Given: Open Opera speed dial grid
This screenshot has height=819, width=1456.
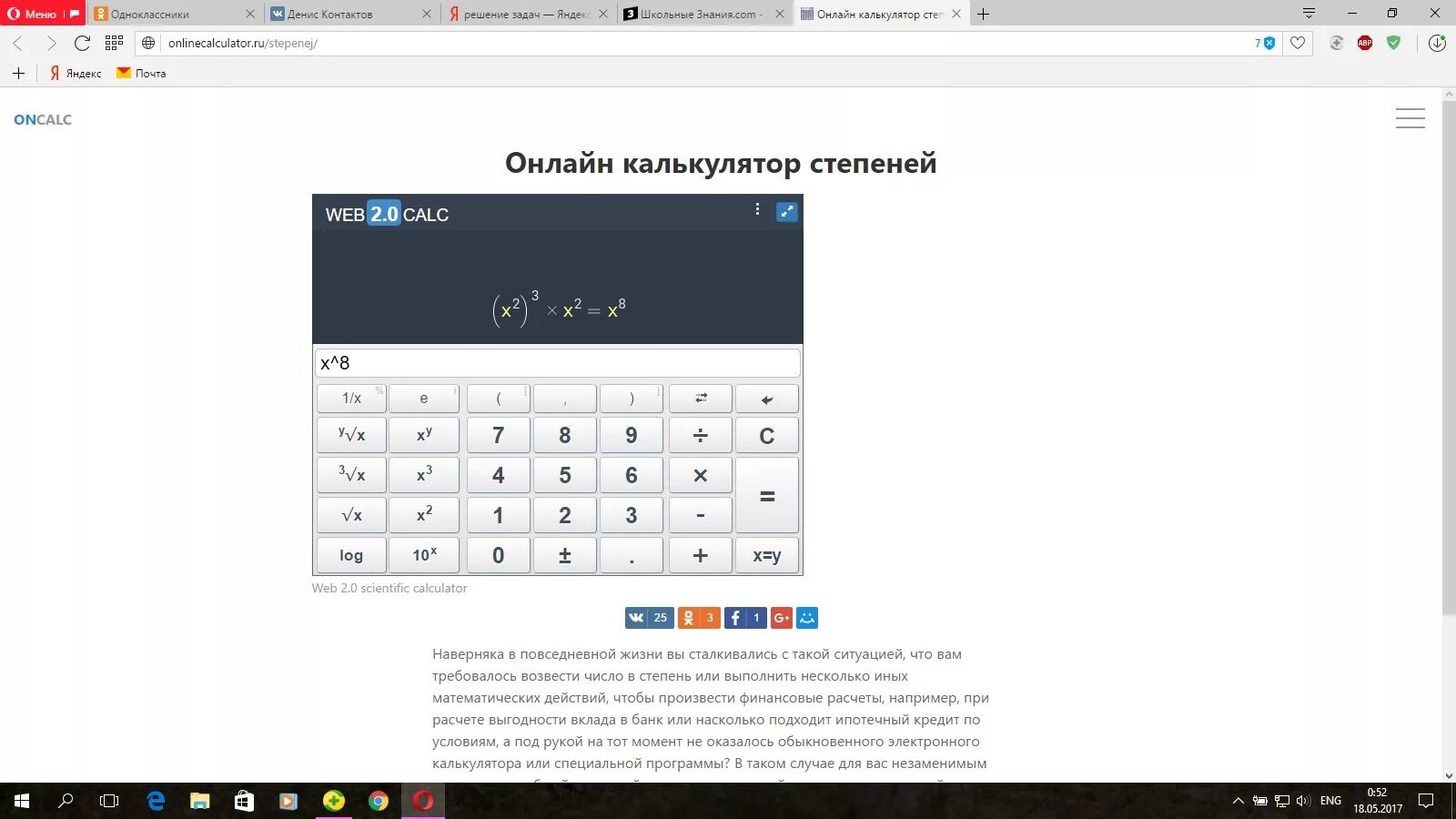Looking at the screenshot, I should tap(114, 43).
